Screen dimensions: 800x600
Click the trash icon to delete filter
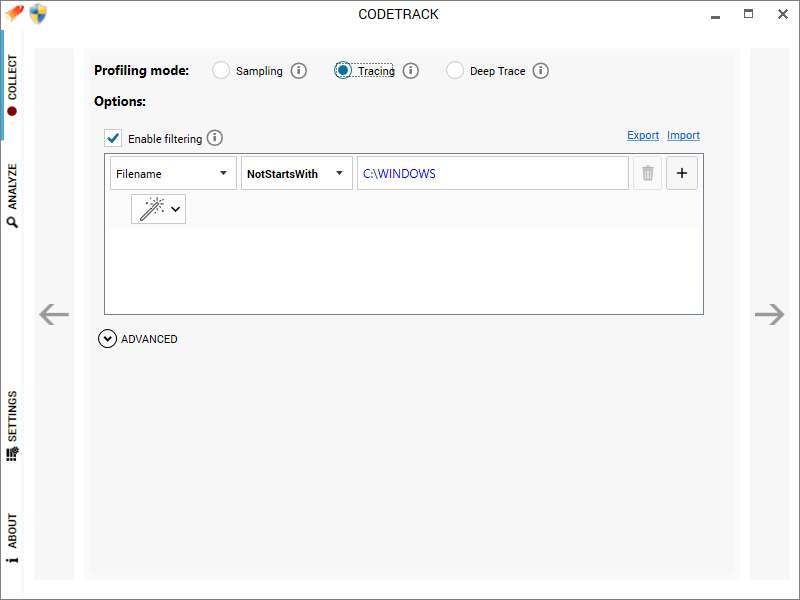pyautogui.click(x=647, y=173)
